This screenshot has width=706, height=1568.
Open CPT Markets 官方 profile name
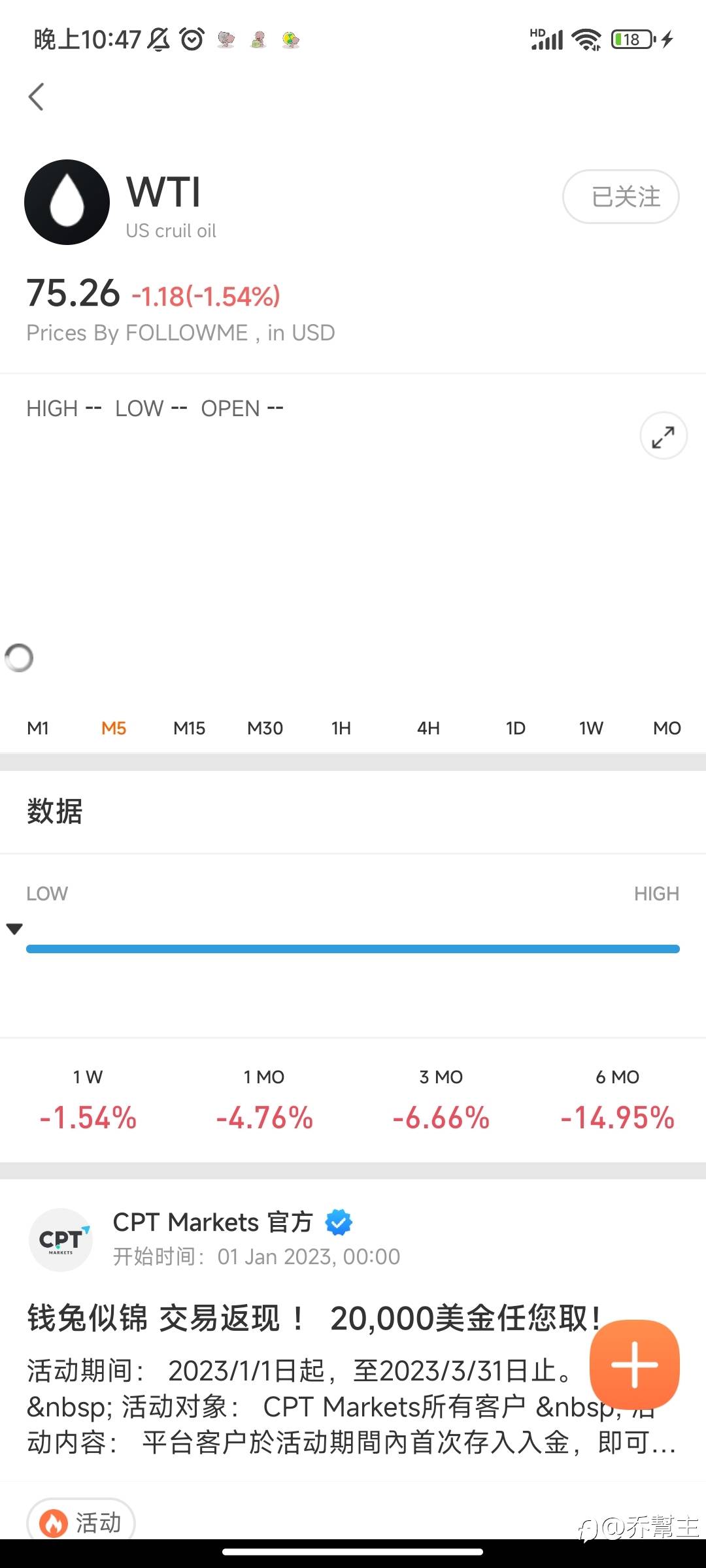tap(212, 1222)
